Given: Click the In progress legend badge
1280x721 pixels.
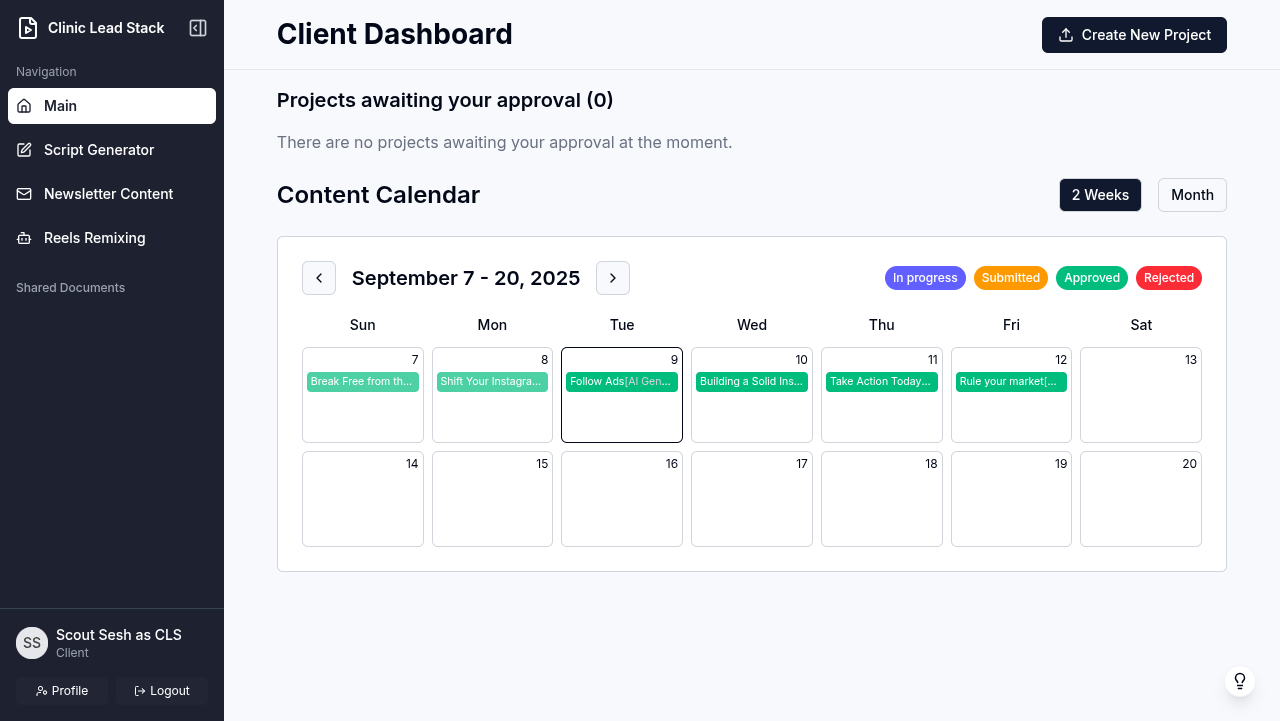Looking at the screenshot, I should (x=925, y=278).
